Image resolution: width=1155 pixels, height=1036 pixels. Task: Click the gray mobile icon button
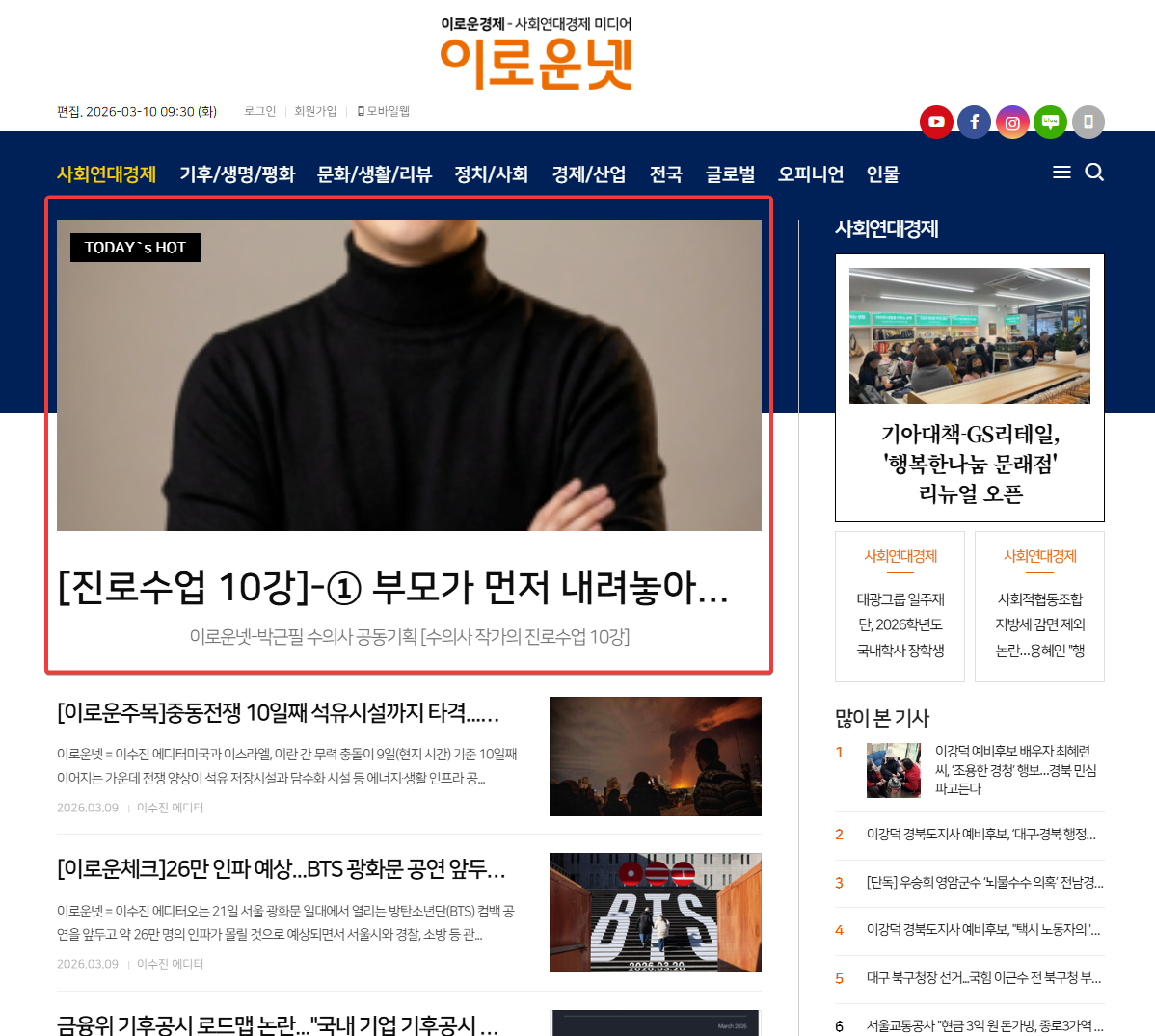1088,121
